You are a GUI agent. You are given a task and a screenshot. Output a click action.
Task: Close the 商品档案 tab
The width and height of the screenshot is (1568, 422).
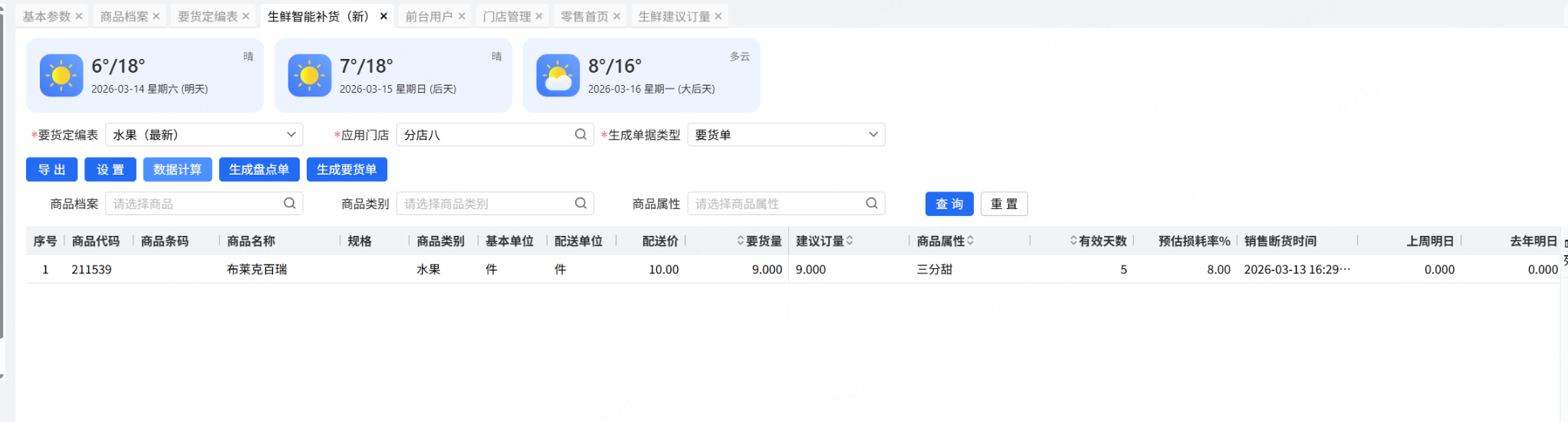click(x=156, y=16)
